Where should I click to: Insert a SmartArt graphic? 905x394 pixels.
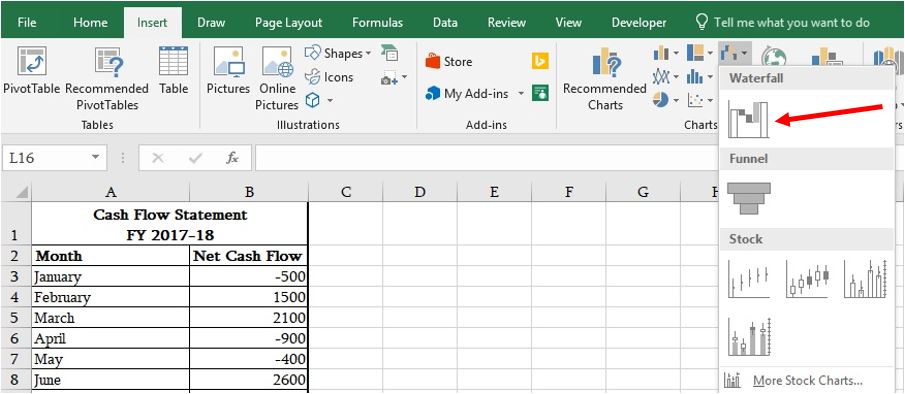tap(390, 53)
